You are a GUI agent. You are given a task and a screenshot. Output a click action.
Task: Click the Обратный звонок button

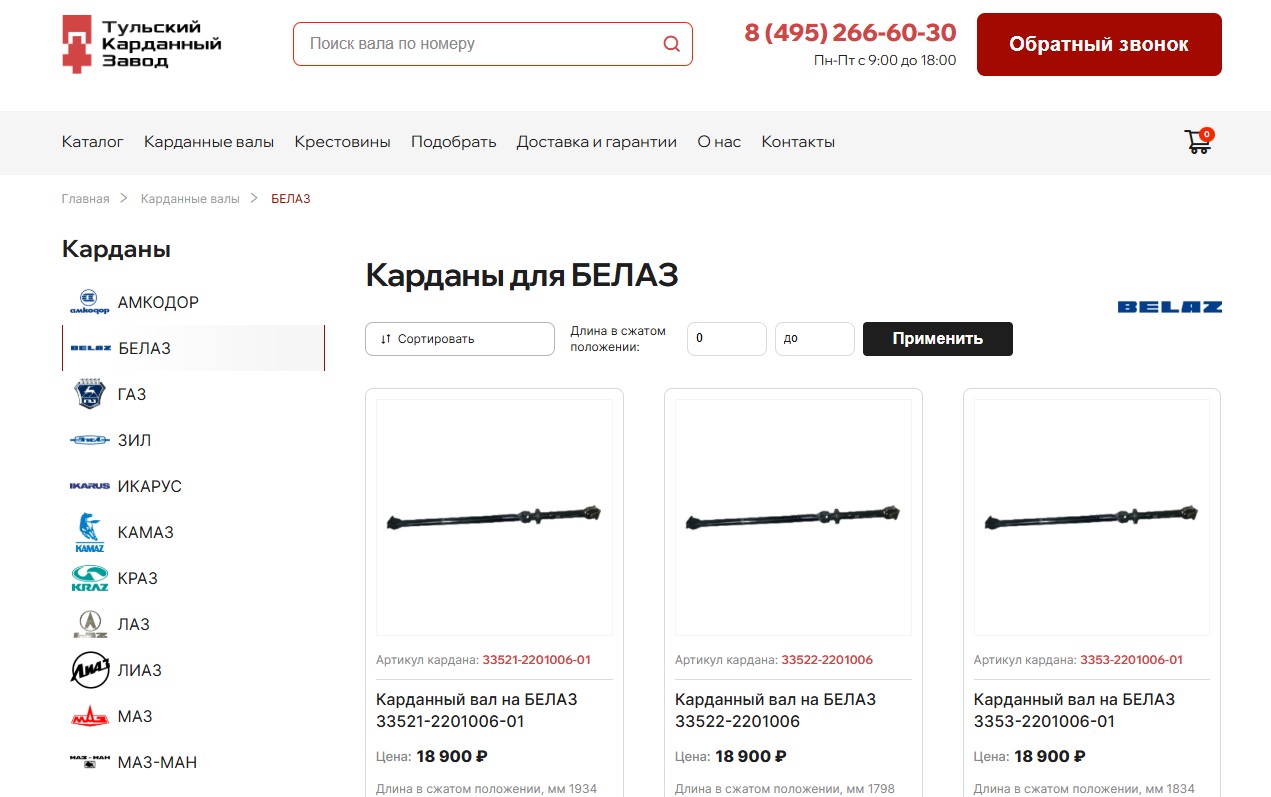[x=1099, y=44]
